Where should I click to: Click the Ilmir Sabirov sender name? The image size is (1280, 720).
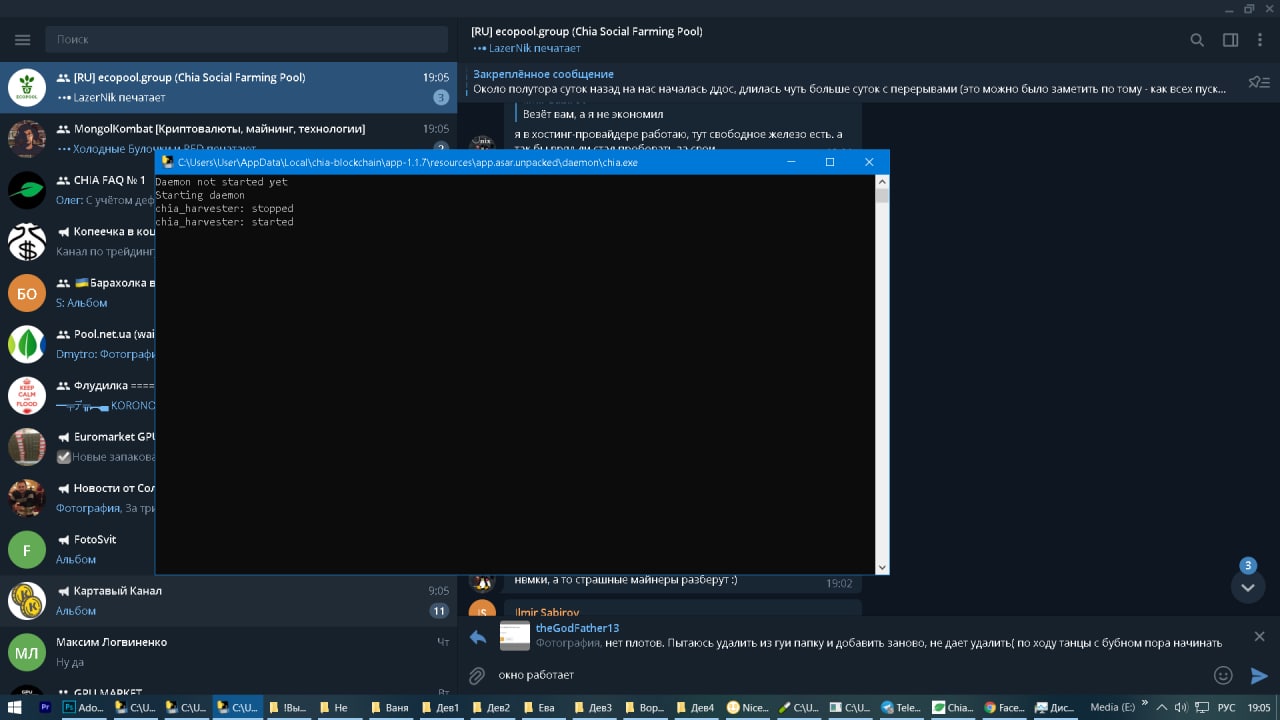(547, 612)
